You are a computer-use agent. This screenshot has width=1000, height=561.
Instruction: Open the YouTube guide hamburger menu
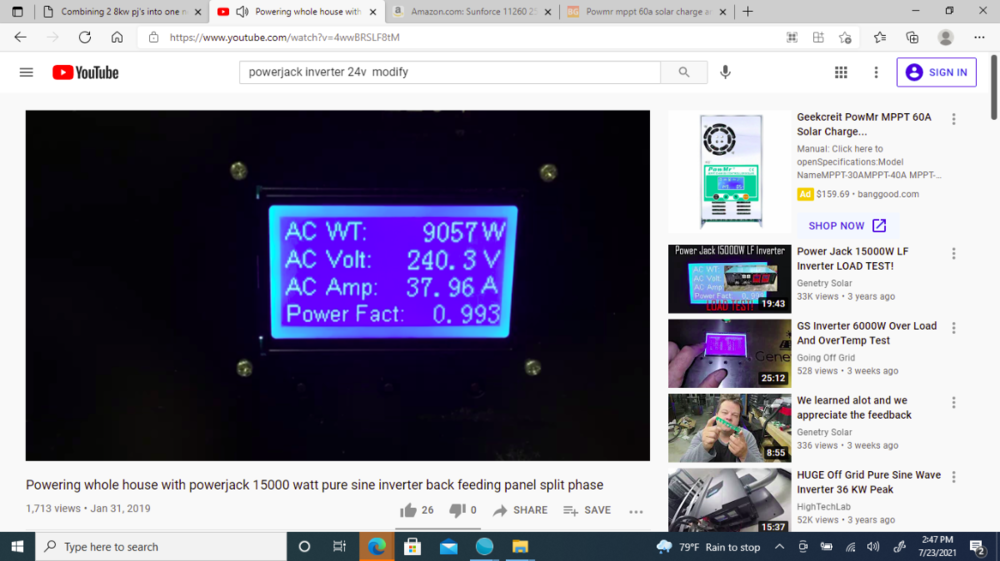[26, 72]
